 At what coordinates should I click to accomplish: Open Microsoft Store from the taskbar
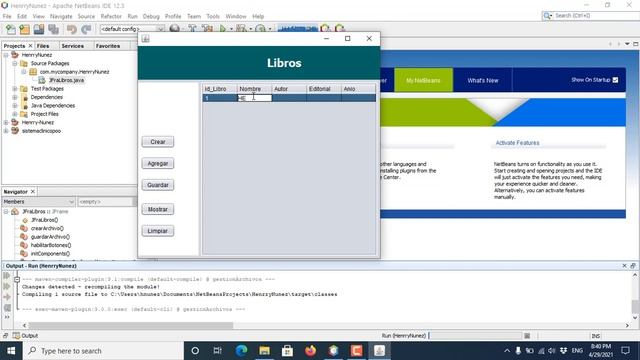(287, 351)
